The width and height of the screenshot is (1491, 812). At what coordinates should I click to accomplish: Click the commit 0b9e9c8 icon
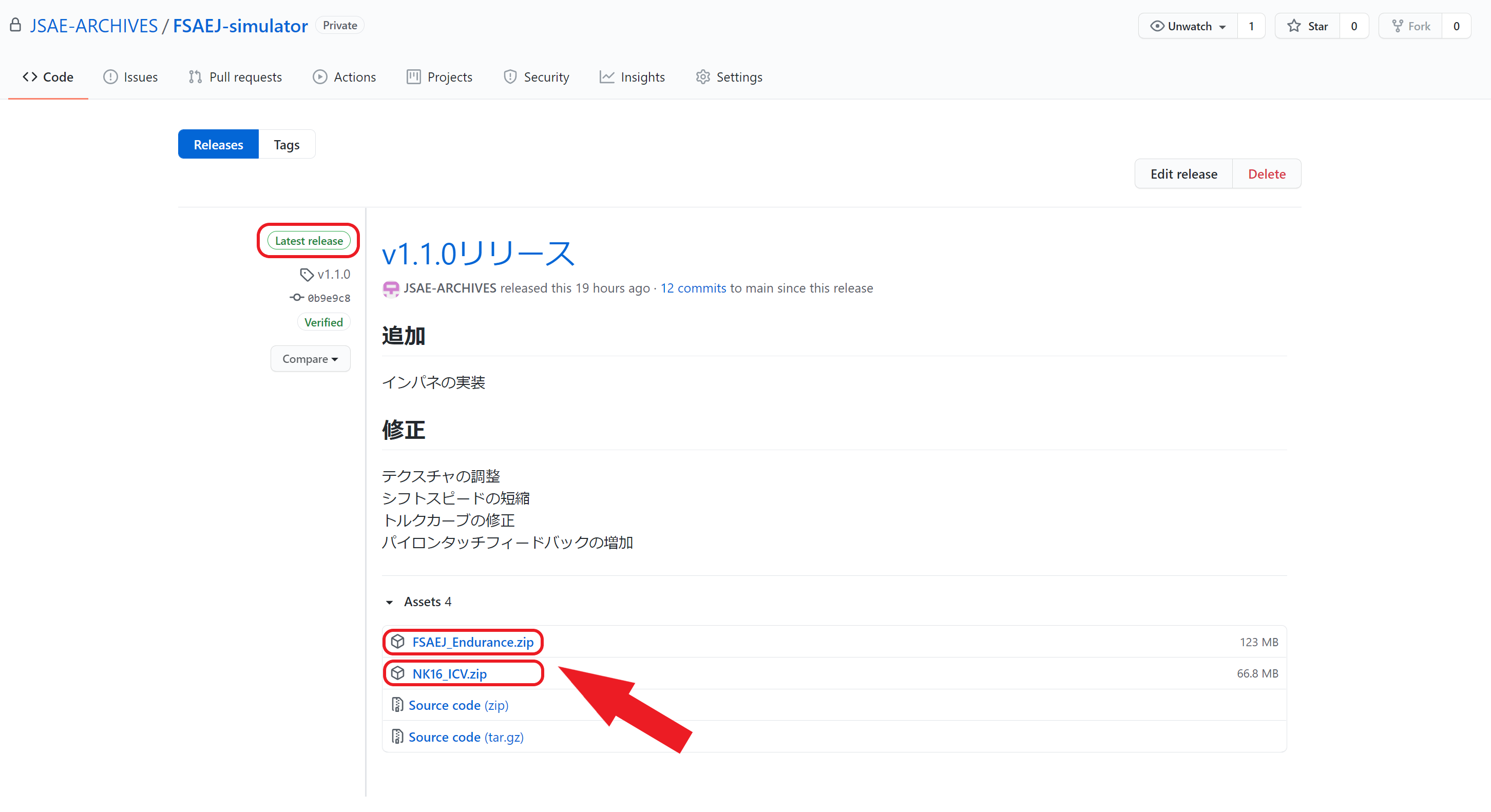pos(296,298)
